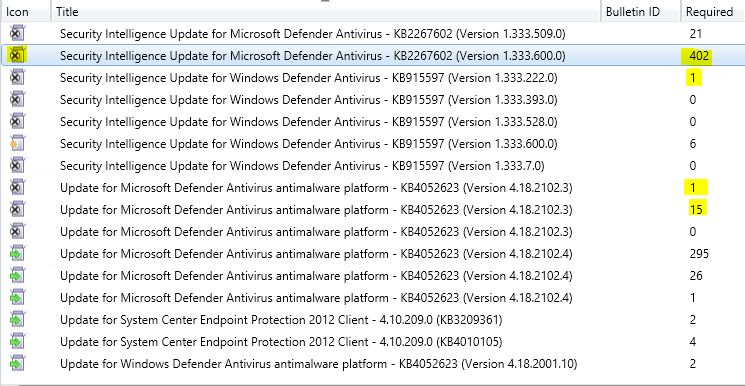Click the highlighted icon of Version 1.333.600.0 KB2267602 row
This screenshot has height=386, width=745.
click(17, 55)
